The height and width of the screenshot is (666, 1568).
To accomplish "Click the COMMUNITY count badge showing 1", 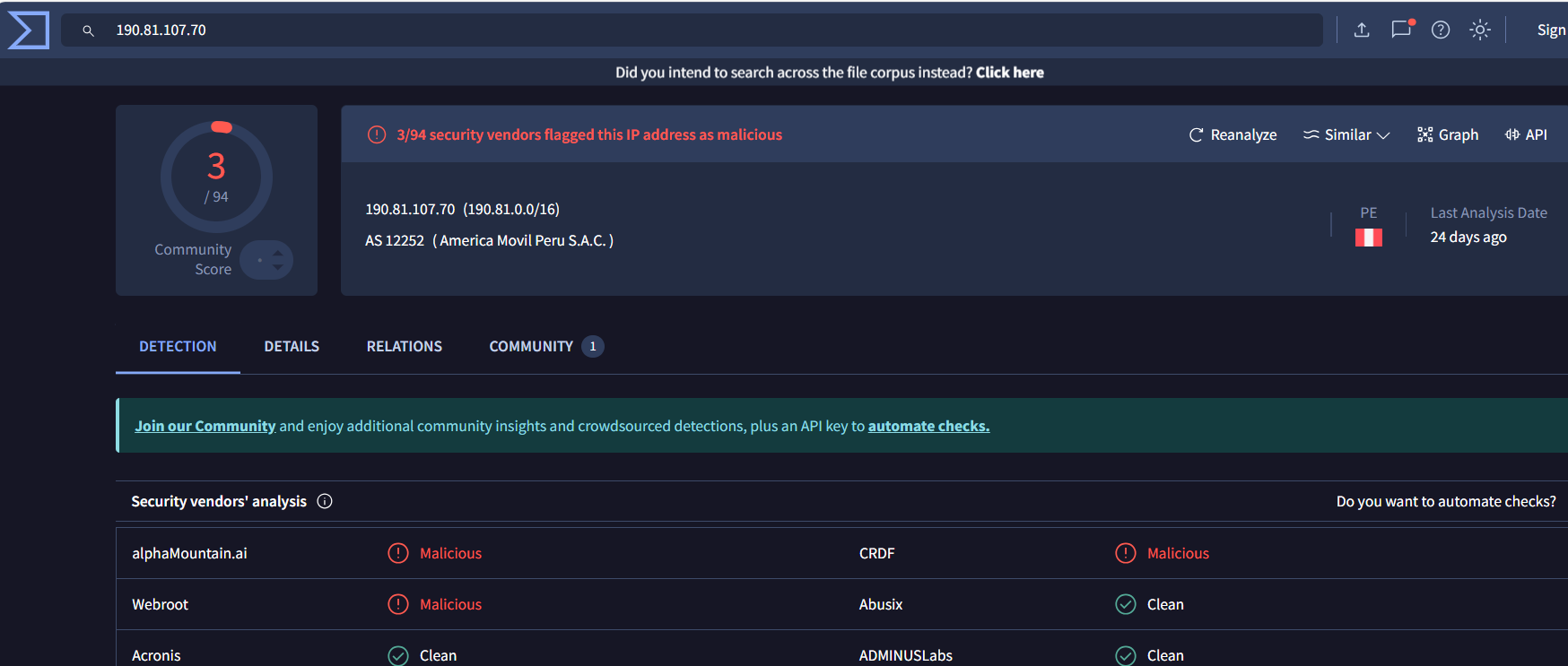I will [x=593, y=346].
